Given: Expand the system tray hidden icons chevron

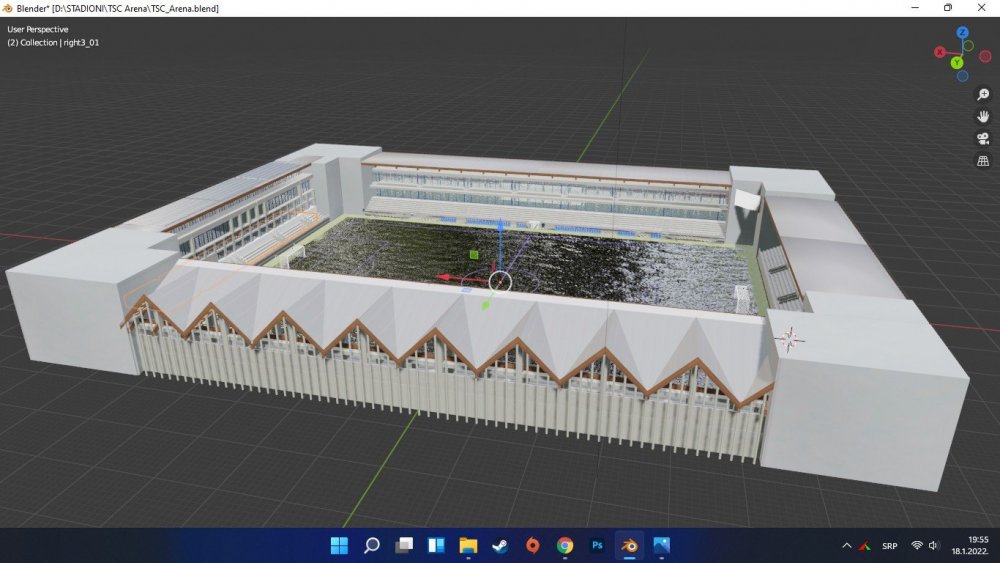Looking at the screenshot, I should (847, 546).
